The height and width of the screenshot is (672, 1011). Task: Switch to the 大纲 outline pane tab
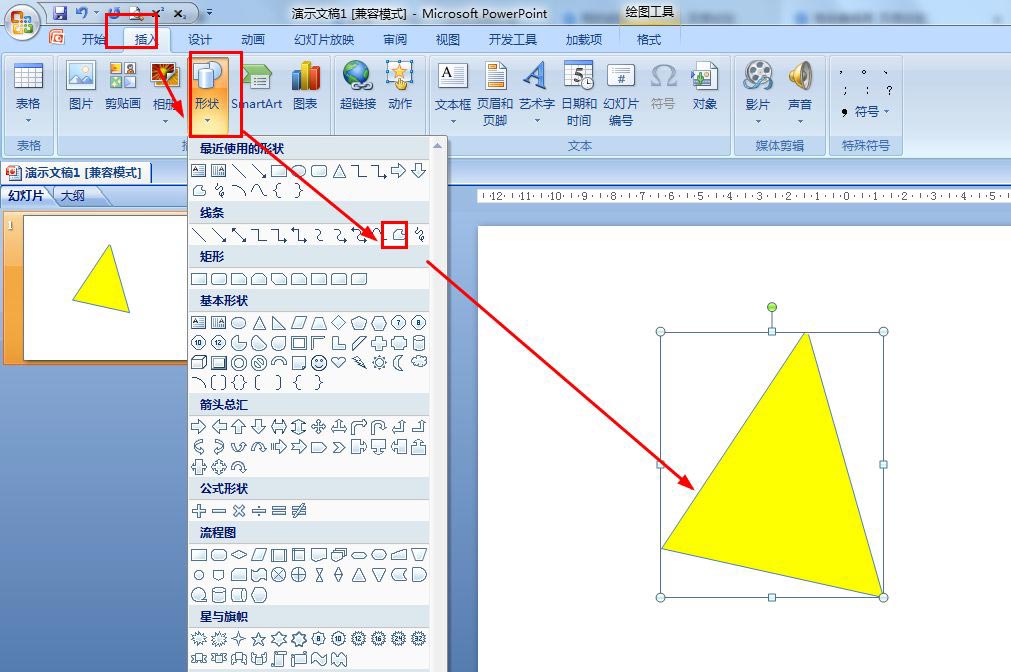click(73, 196)
